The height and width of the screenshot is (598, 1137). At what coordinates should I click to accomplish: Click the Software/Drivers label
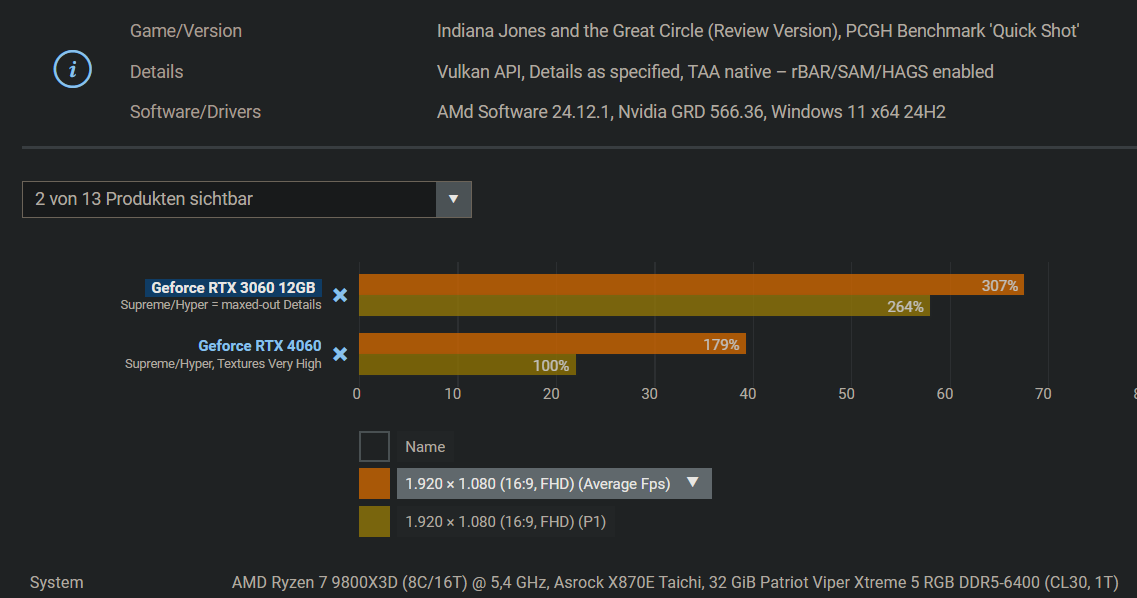pos(195,112)
